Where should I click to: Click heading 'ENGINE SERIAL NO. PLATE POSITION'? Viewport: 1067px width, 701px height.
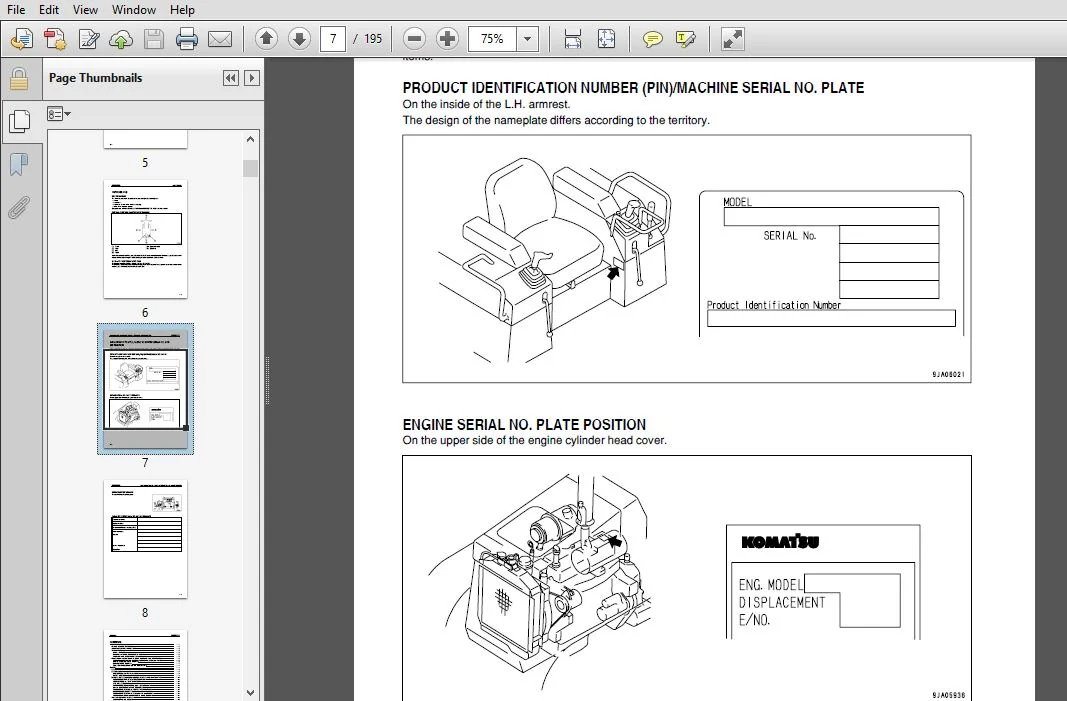pyautogui.click(x=524, y=425)
